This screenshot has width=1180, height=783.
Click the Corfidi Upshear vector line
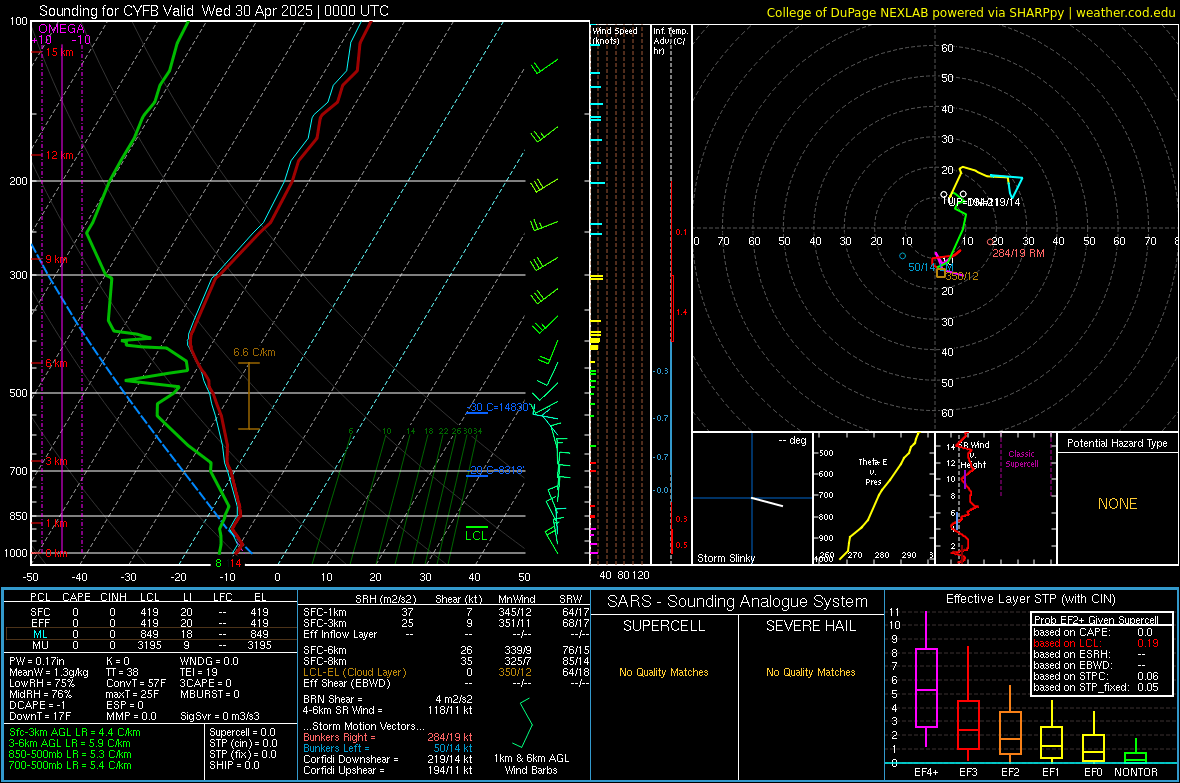tap(388, 770)
